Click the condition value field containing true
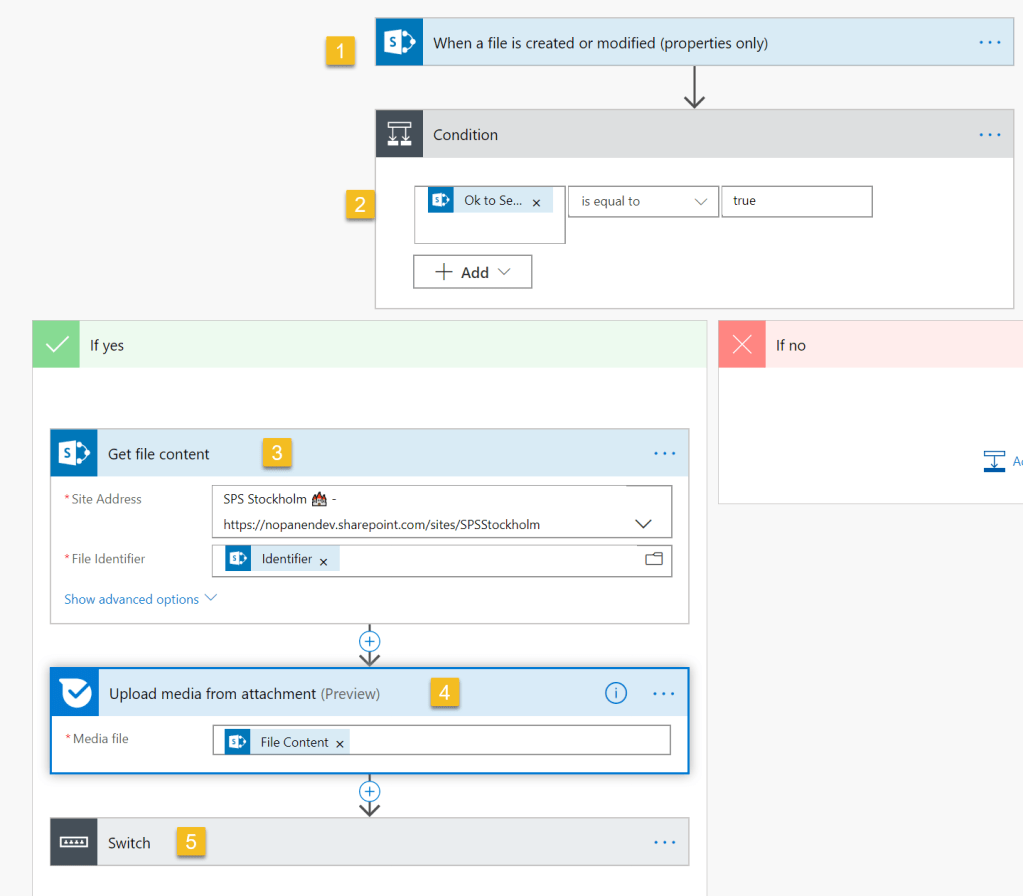The height and width of the screenshot is (896, 1023). (796, 201)
